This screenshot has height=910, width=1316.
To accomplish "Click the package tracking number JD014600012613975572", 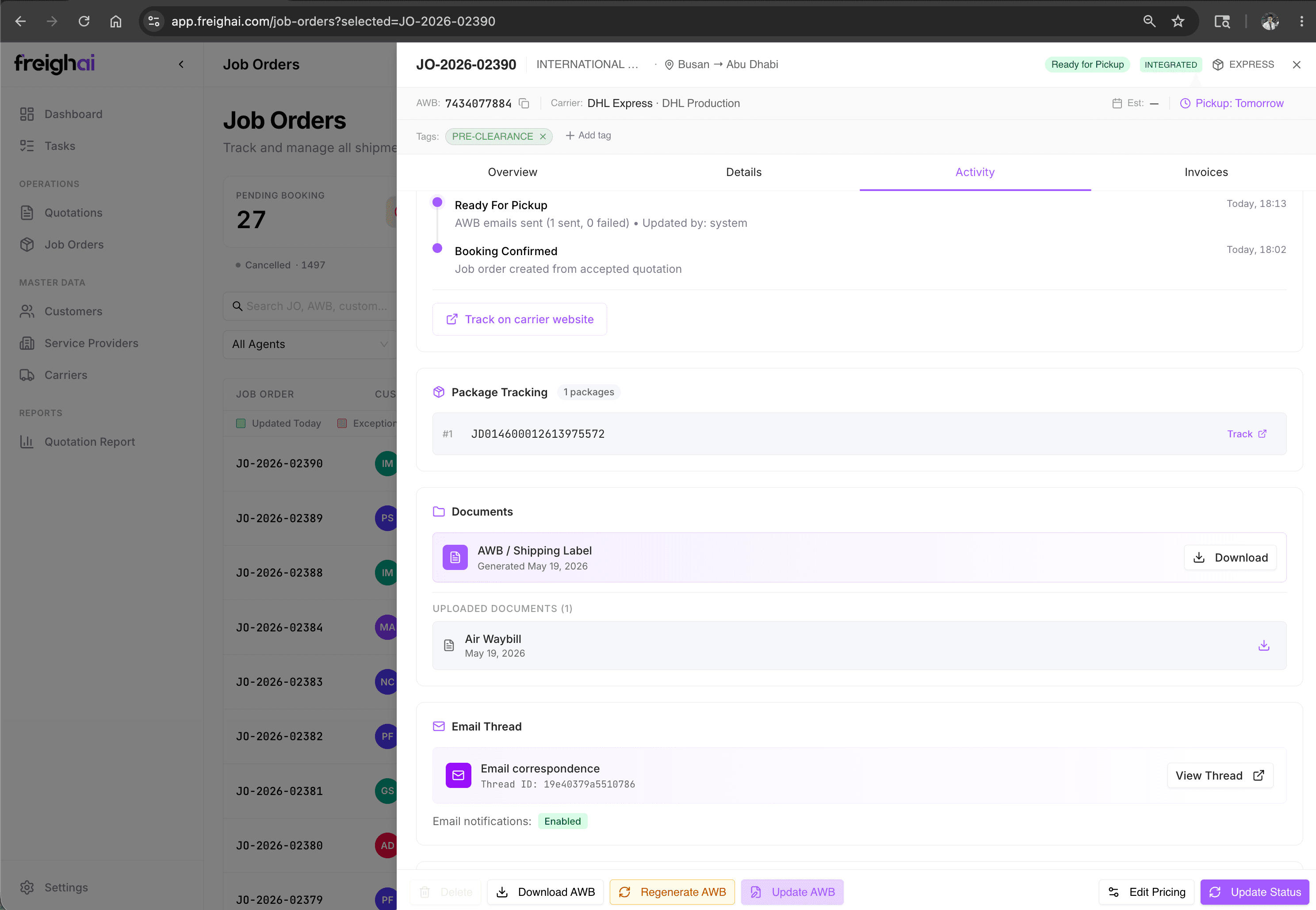I will click(538, 434).
